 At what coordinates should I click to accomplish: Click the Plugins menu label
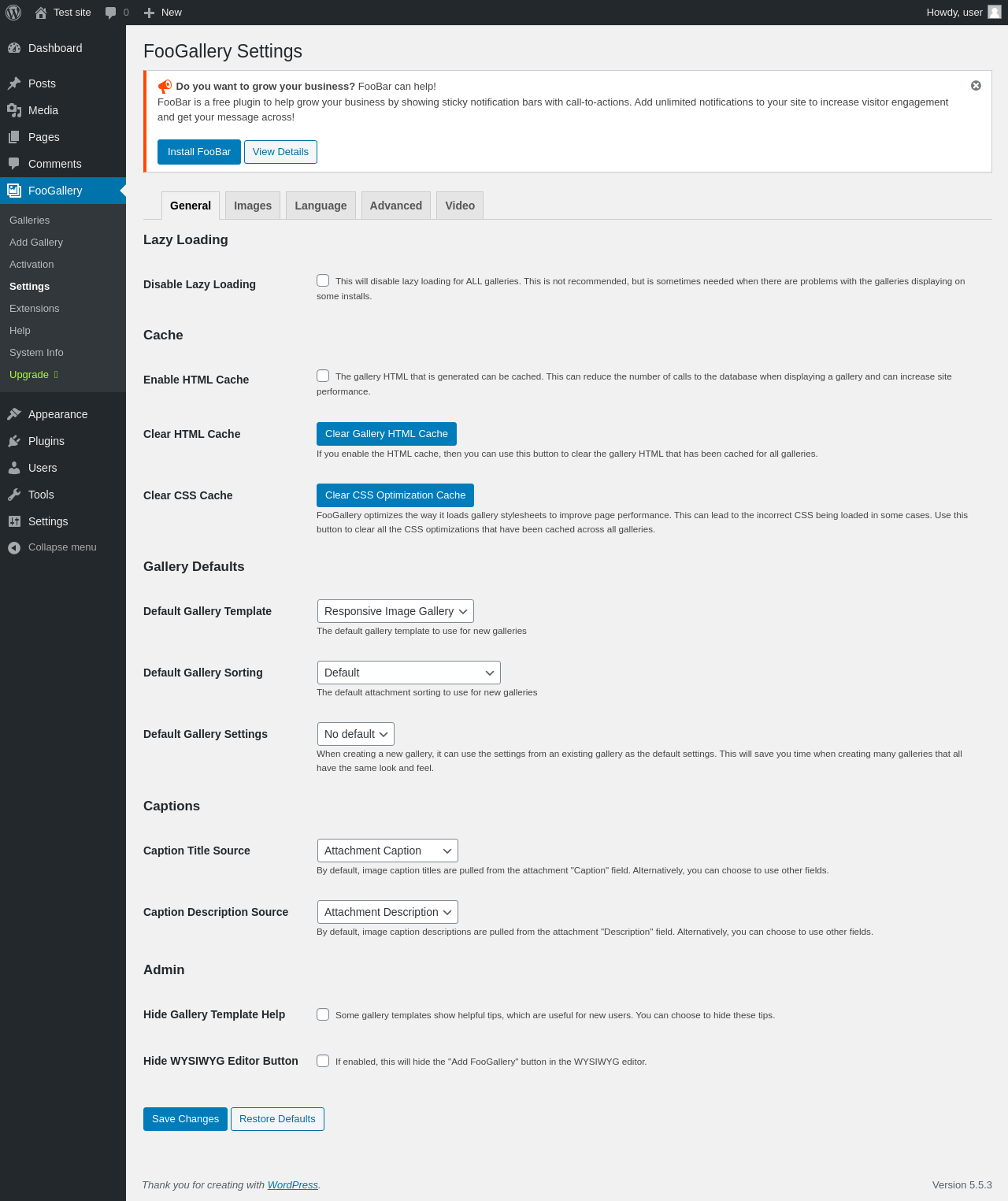tap(46, 441)
